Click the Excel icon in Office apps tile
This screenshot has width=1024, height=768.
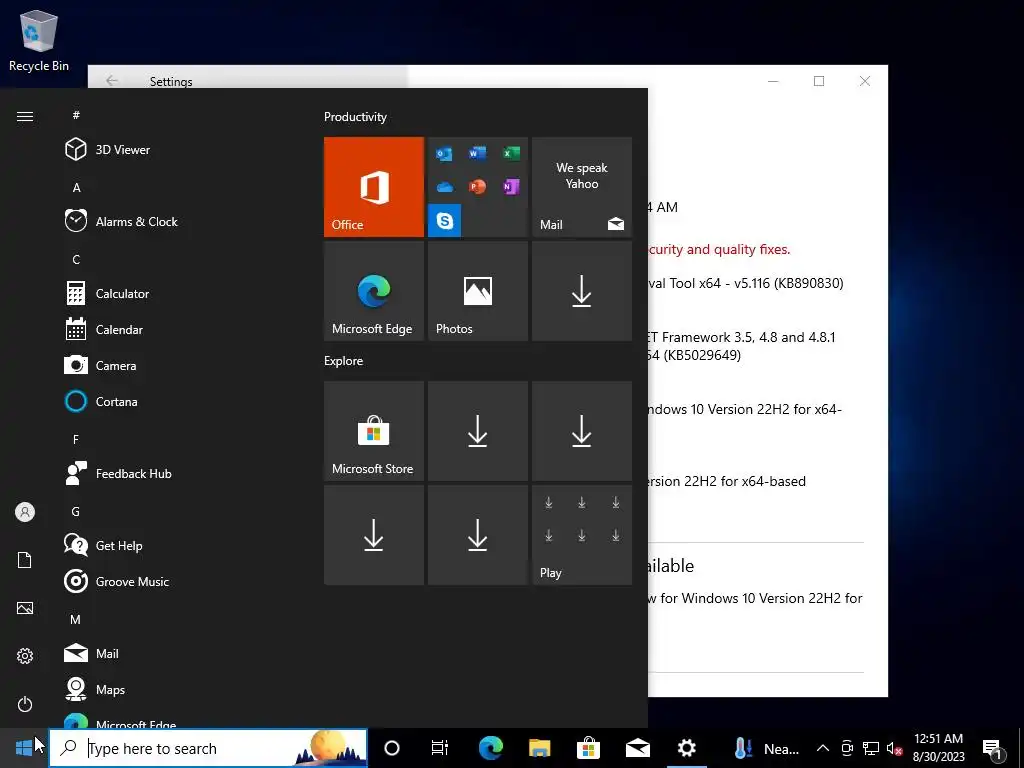click(511, 153)
